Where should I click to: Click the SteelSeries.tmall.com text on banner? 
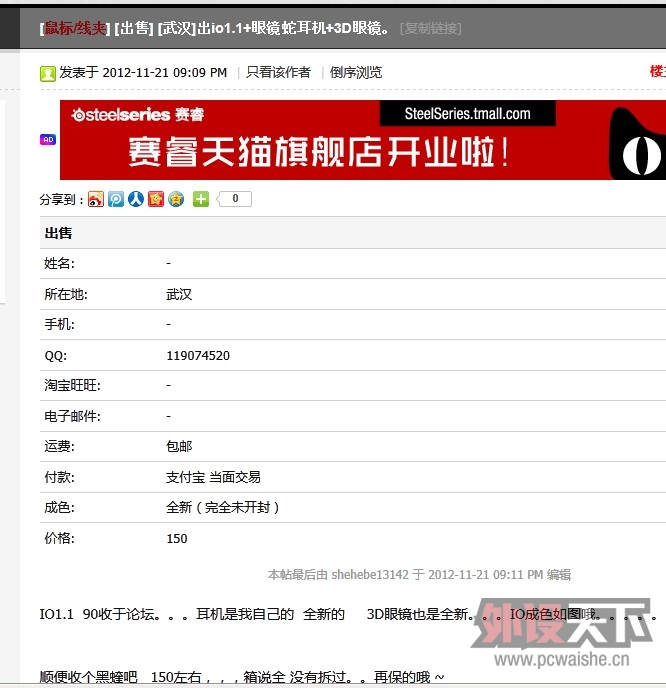tap(467, 114)
